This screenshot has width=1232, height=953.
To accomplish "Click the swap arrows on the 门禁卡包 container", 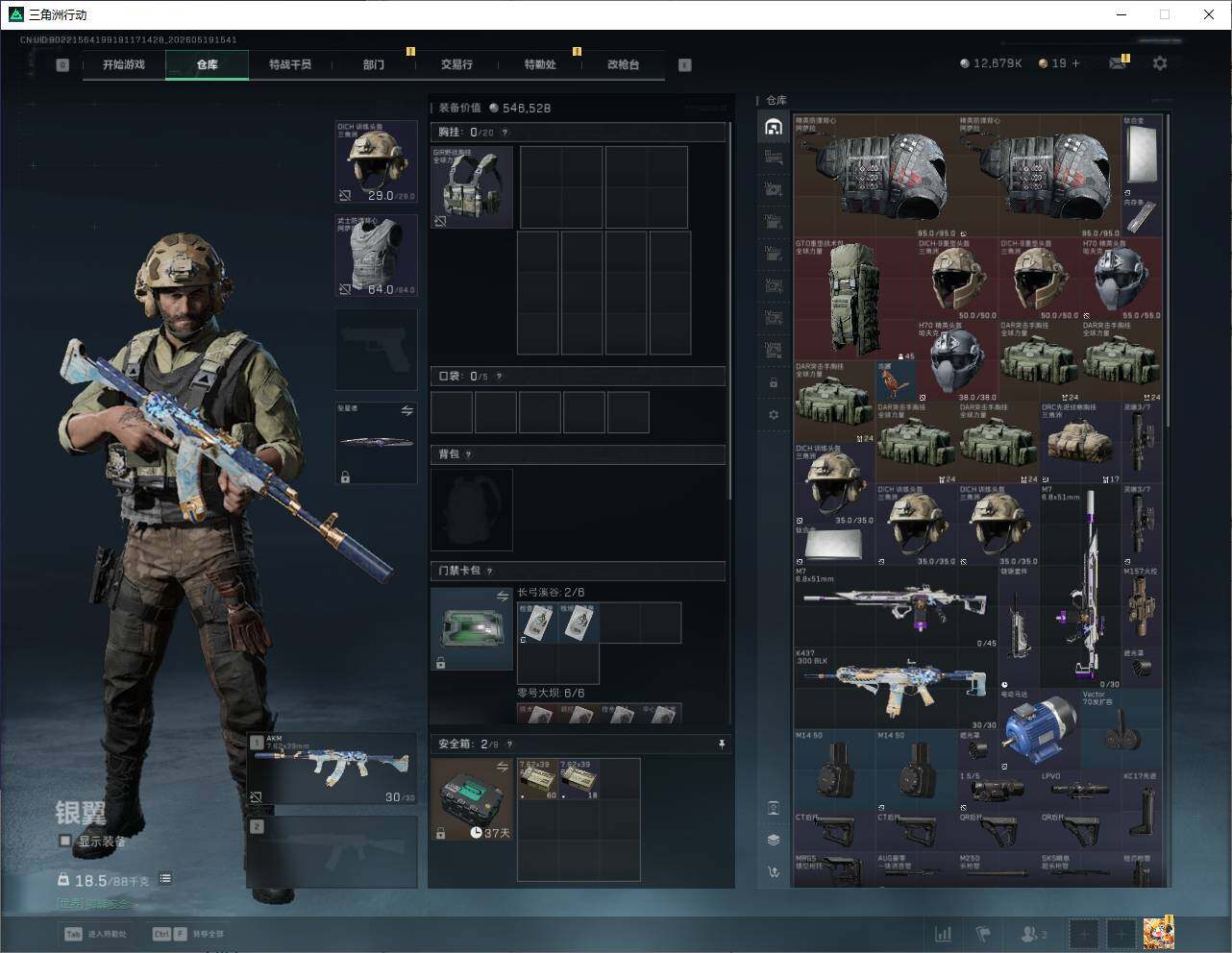I will [503, 597].
